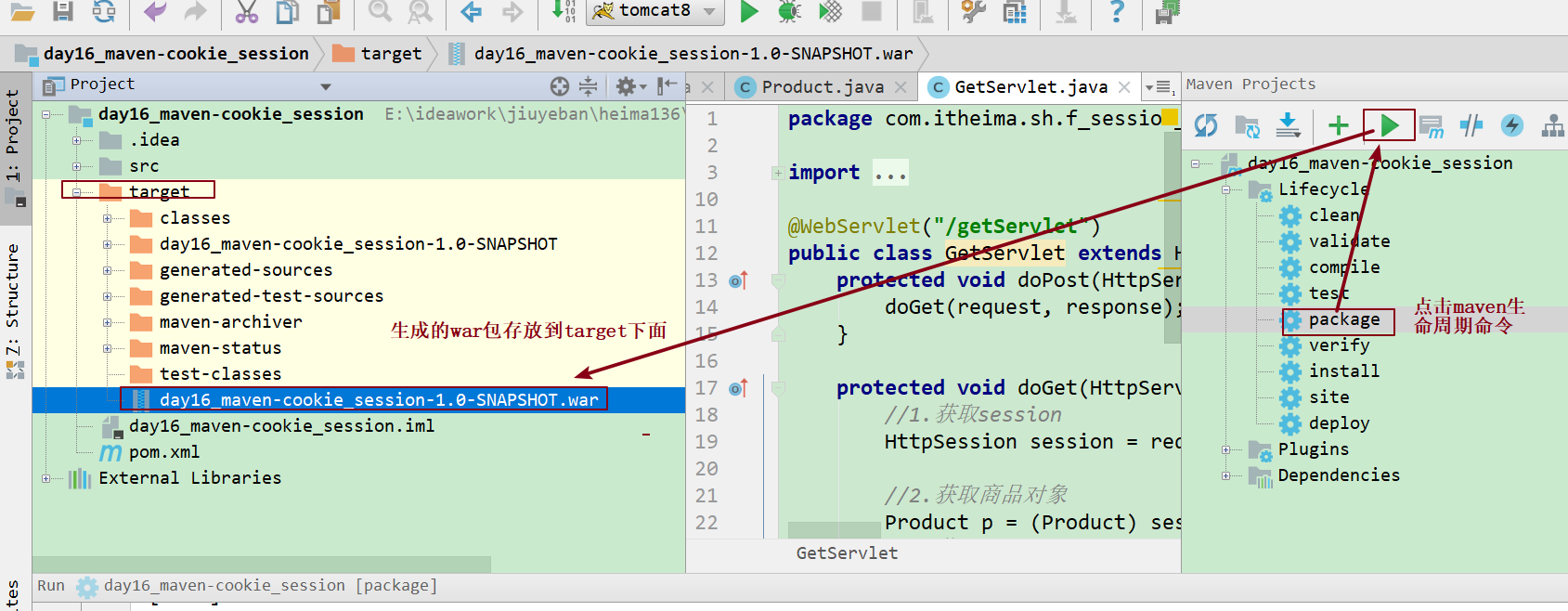This screenshot has height=611, width=1568.
Task: Show Maven dependencies diagram icon
Action: click(1553, 125)
